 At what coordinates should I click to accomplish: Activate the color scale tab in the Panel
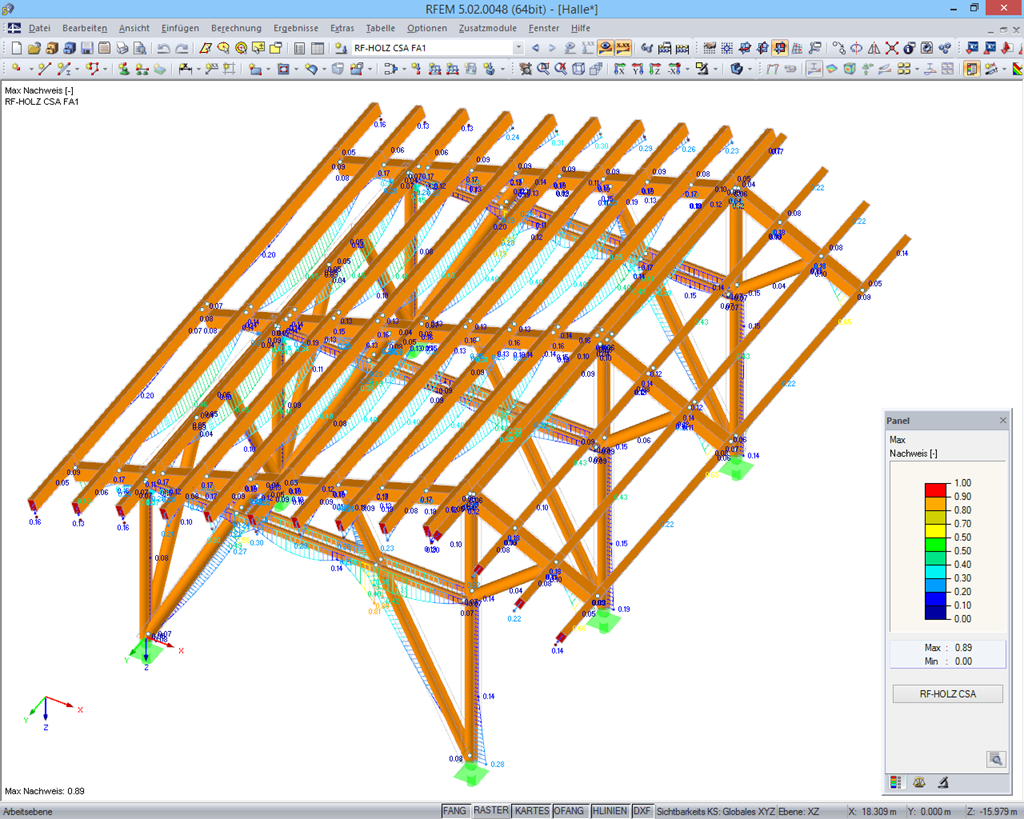coord(896,782)
